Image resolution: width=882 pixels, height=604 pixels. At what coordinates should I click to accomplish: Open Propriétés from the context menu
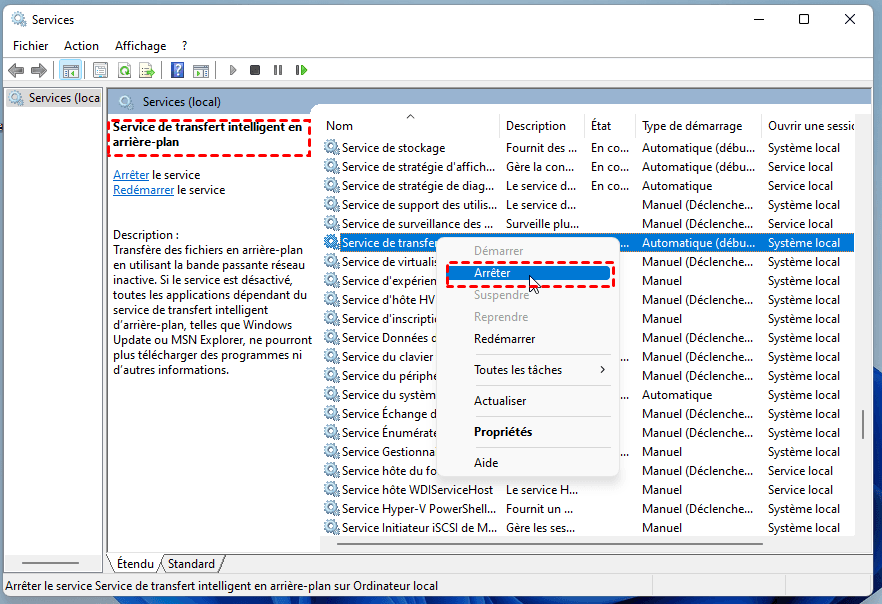tap(529, 432)
